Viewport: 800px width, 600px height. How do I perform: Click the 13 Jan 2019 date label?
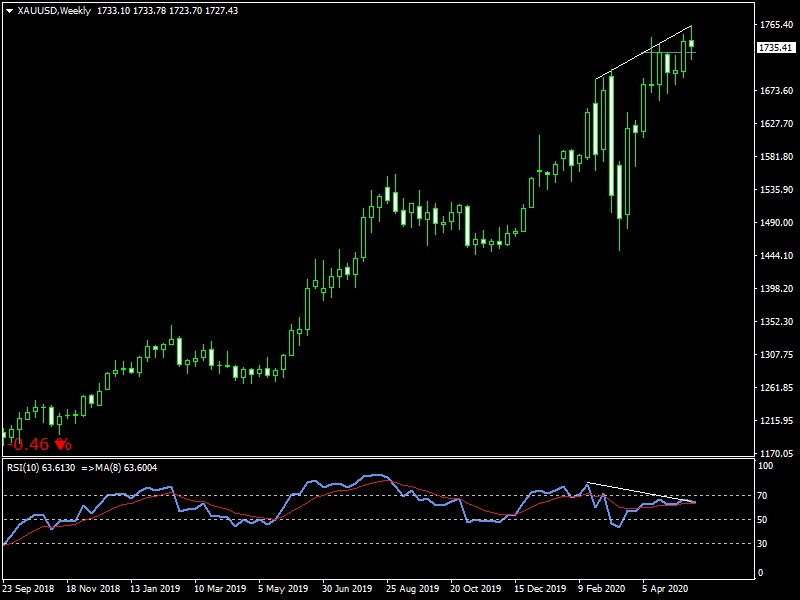tap(155, 589)
